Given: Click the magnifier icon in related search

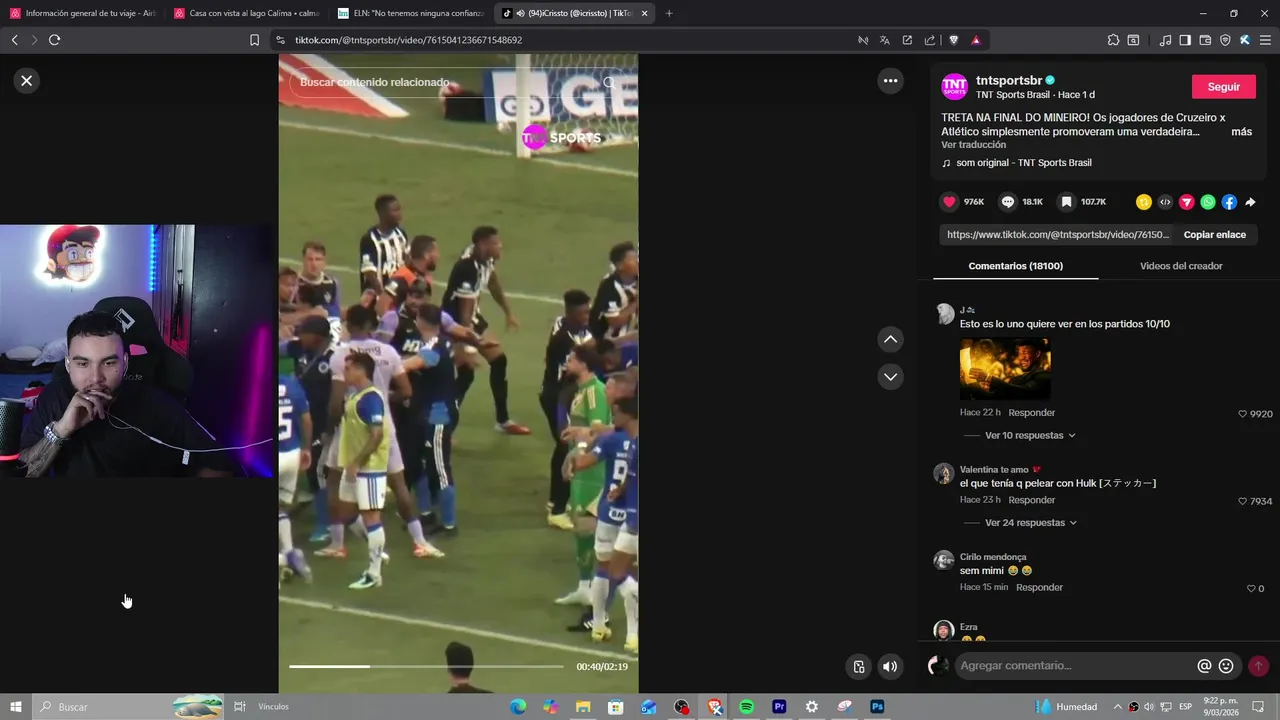Looking at the screenshot, I should click(609, 82).
